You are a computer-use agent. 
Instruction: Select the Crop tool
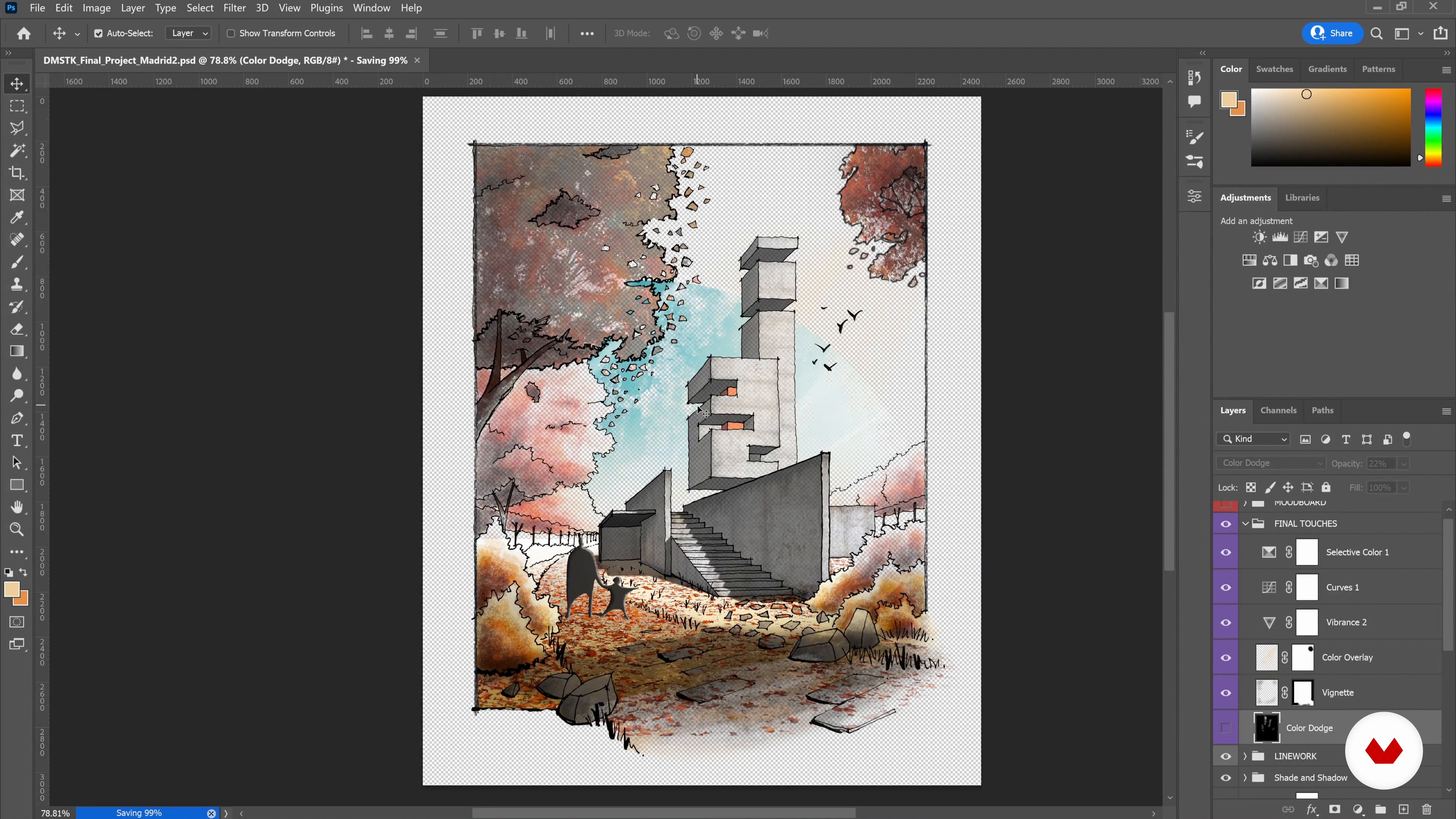pos(17,173)
